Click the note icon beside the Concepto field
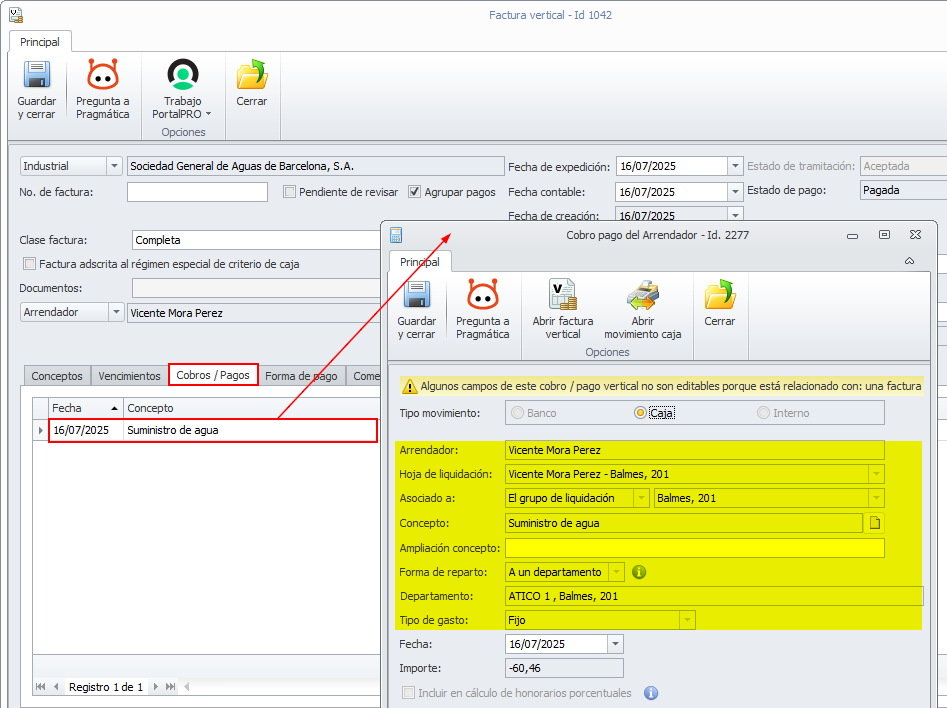This screenshot has width=947, height=708. [874, 522]
